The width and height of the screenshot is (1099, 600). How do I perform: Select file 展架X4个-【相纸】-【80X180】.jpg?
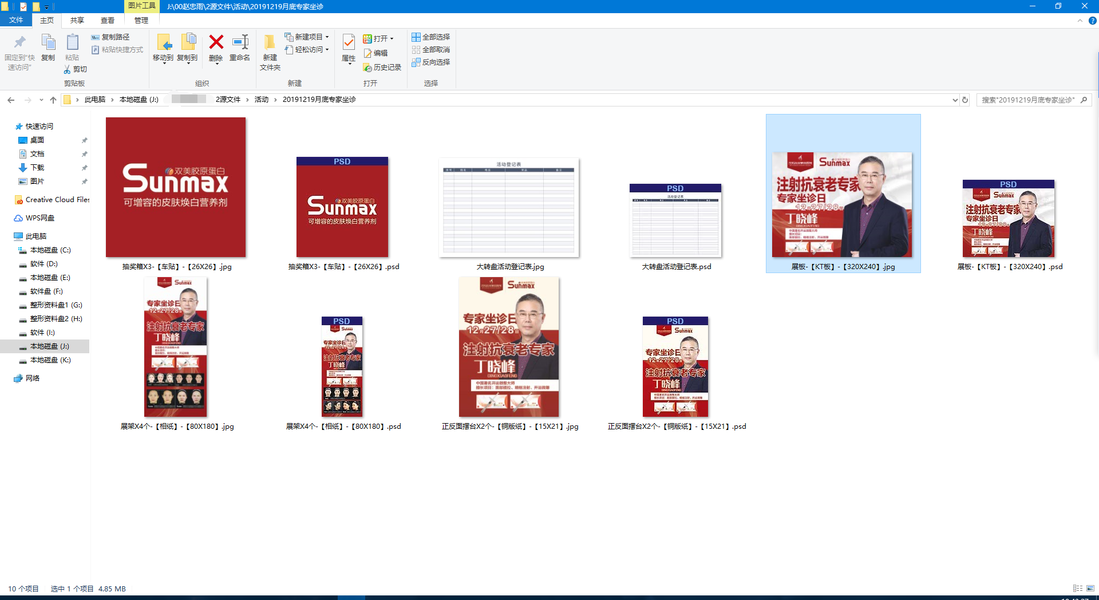tap(176, 353)
